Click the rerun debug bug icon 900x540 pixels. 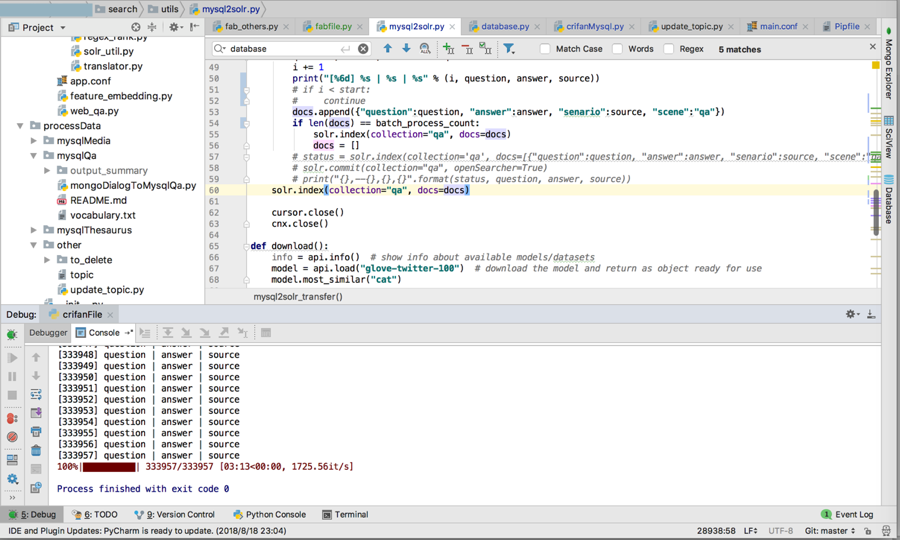pos(12,335)
